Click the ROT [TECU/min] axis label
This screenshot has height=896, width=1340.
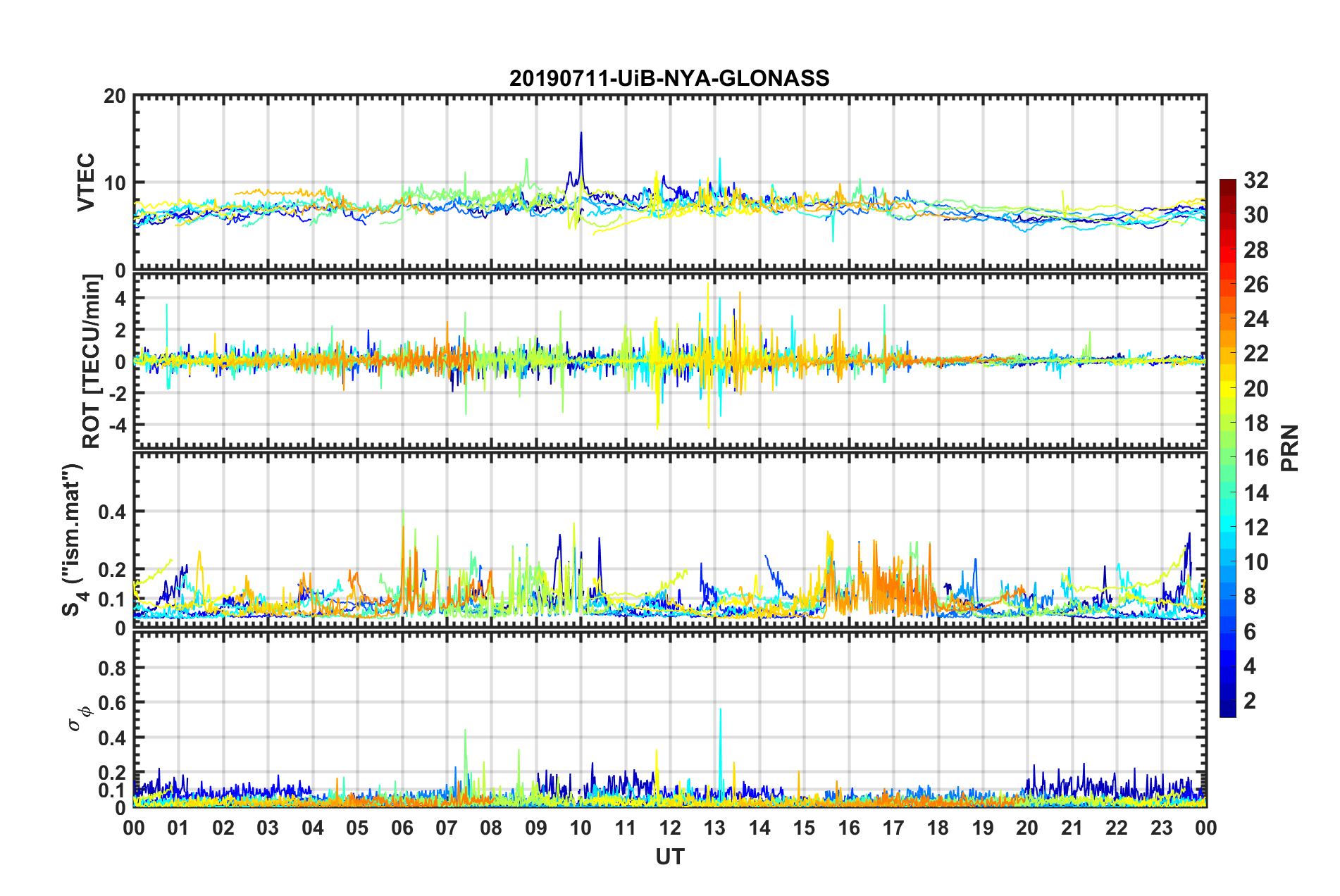[92, 361]
